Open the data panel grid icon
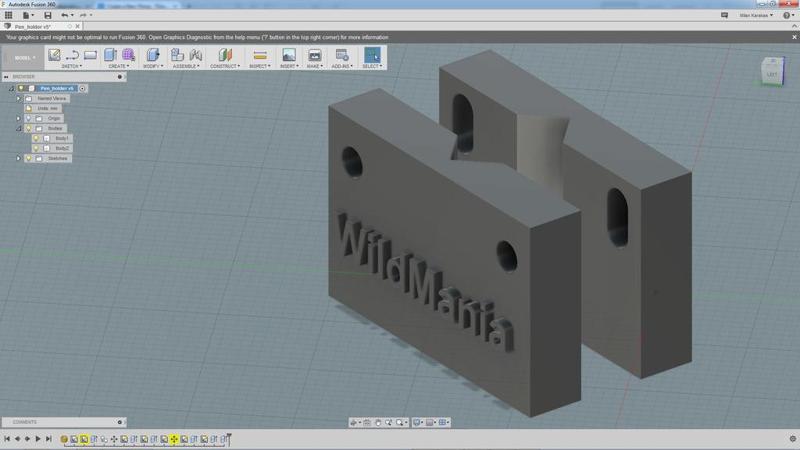 pyautogui.click(x=10, y=16)
